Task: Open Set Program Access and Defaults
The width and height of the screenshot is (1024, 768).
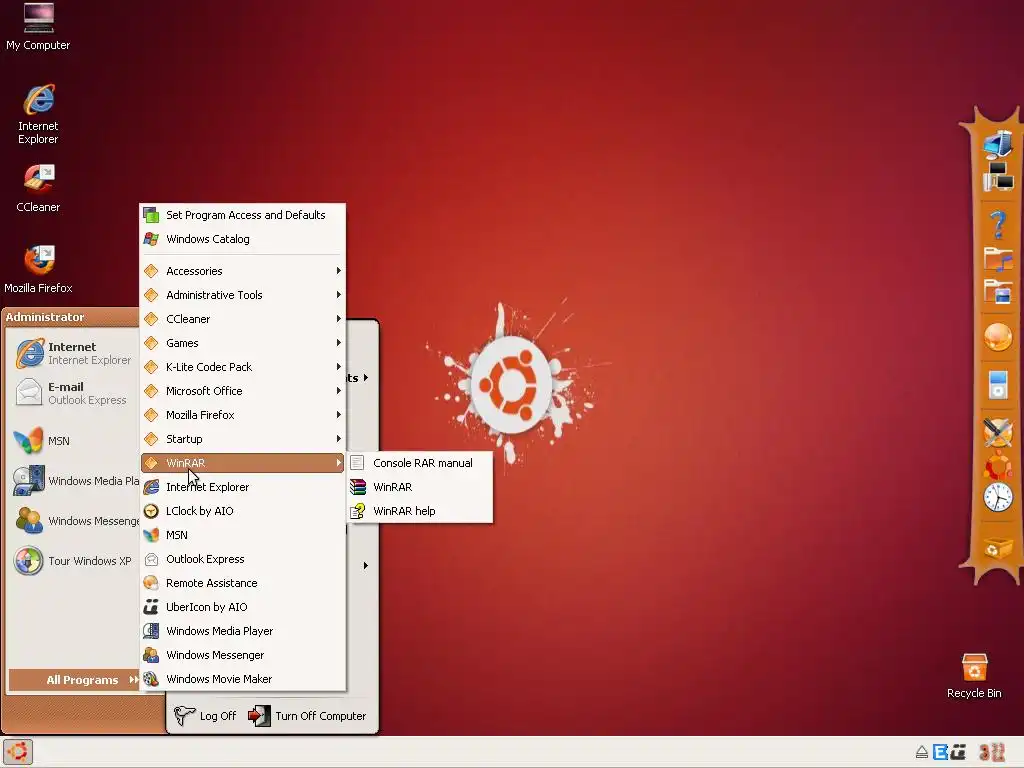Action: (x=243, y=215)
